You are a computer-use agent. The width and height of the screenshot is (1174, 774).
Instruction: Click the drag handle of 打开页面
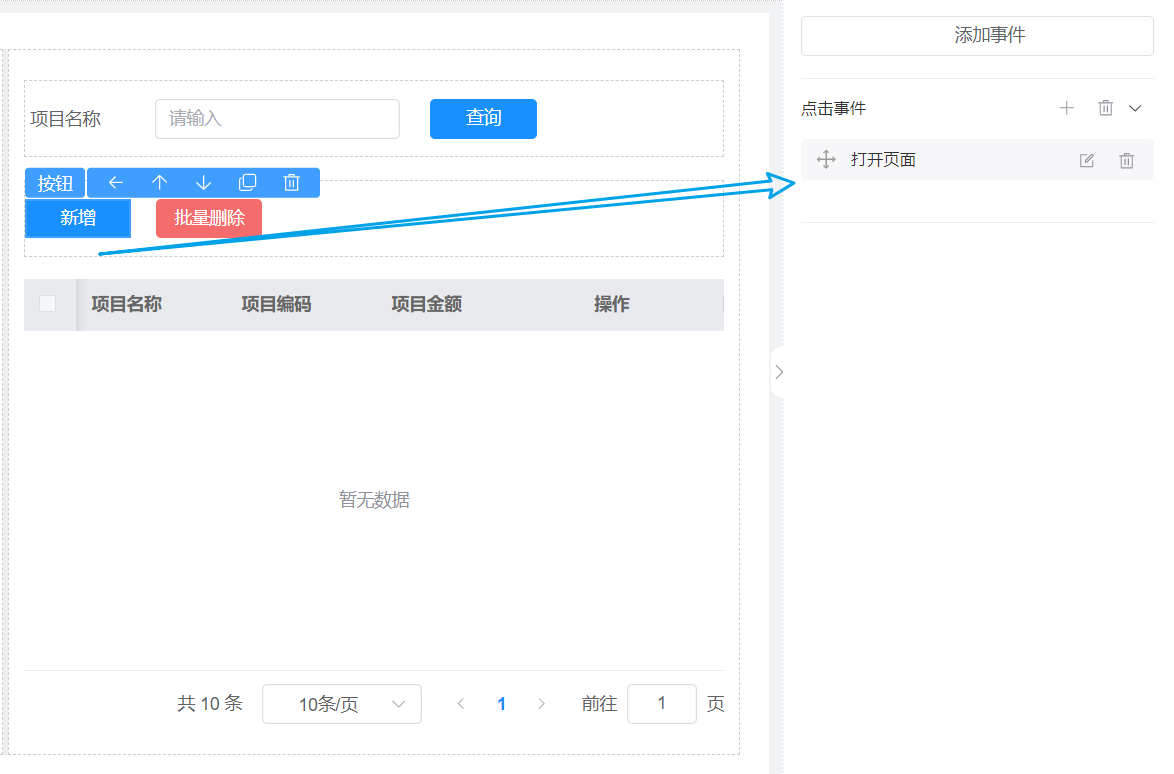pyautogui.click(x=826, y=160)
